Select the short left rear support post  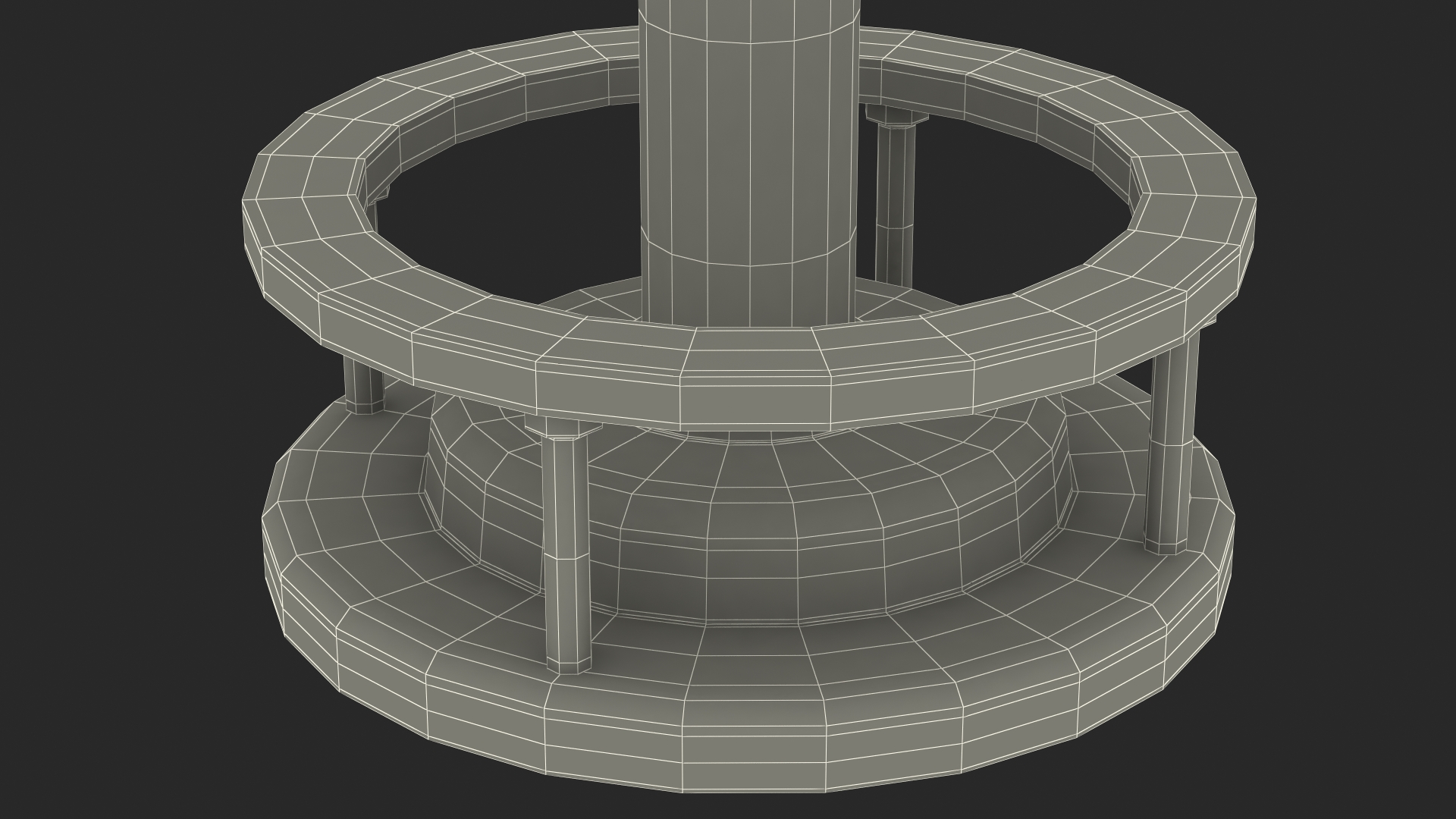click(x=364, y=387)
